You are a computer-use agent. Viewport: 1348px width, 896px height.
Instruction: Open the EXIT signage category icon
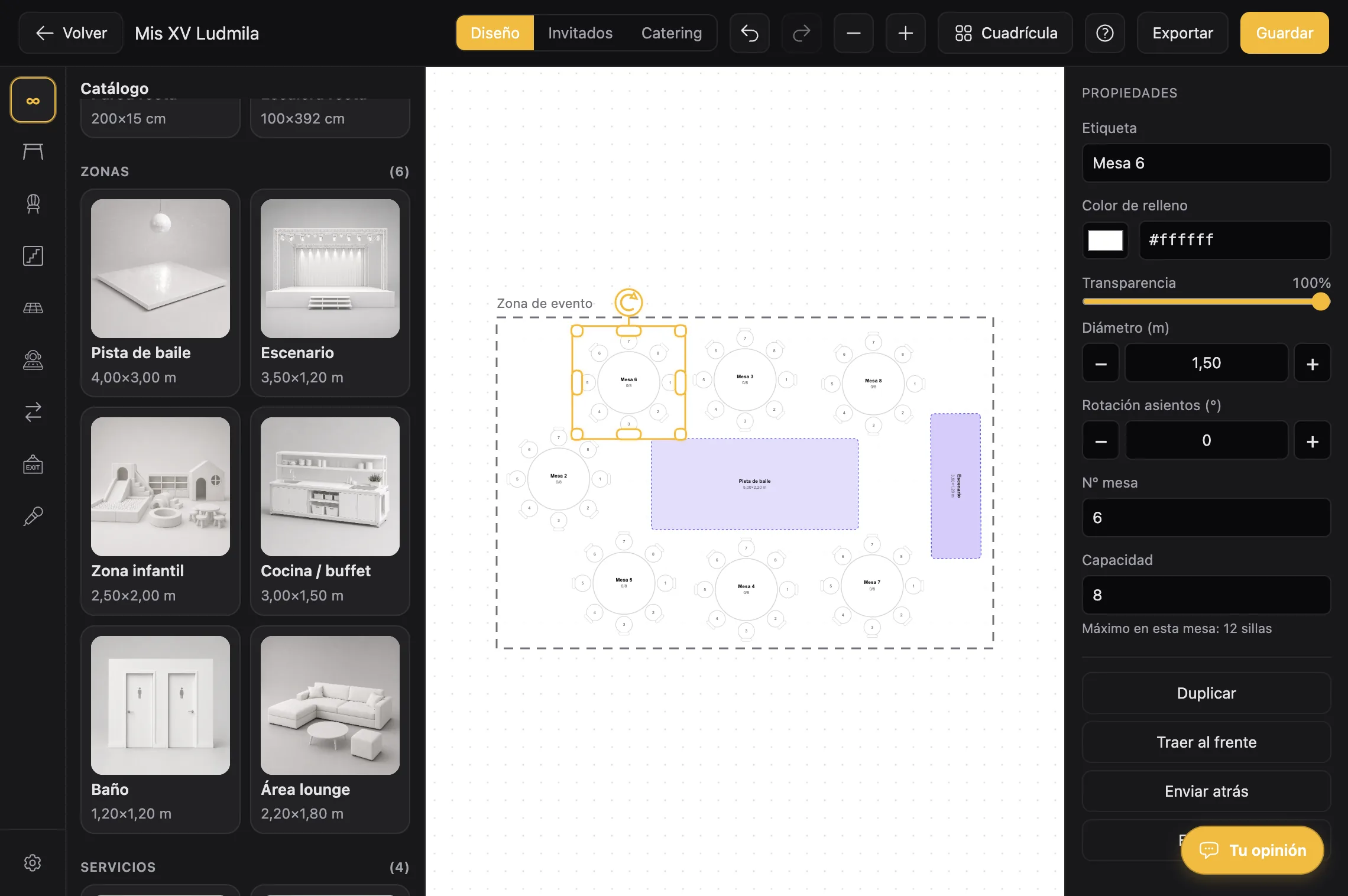(x=33, y=464)
